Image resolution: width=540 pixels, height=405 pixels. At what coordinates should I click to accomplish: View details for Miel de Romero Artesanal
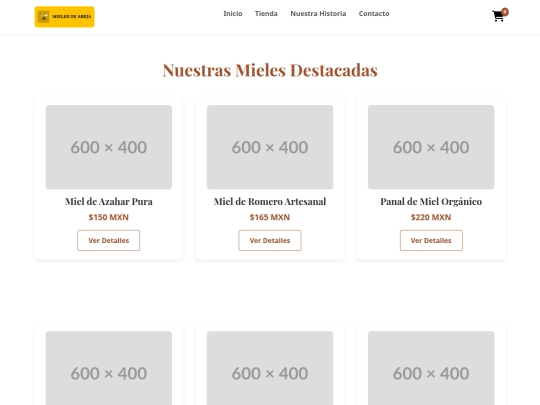click(270, 240)
